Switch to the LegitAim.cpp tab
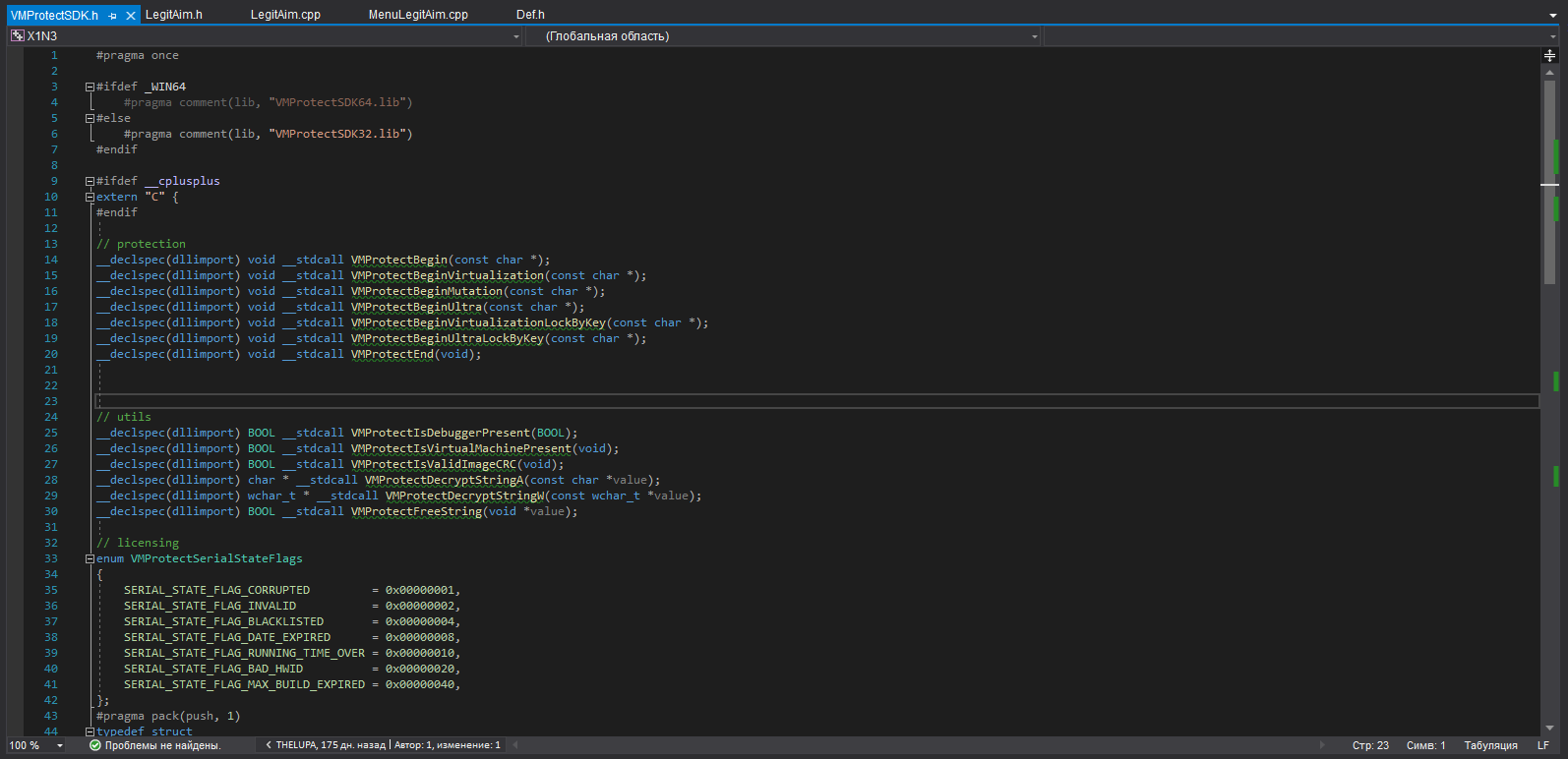Image resolution: width=1568 pixels, height=759 pixels. 285,15
